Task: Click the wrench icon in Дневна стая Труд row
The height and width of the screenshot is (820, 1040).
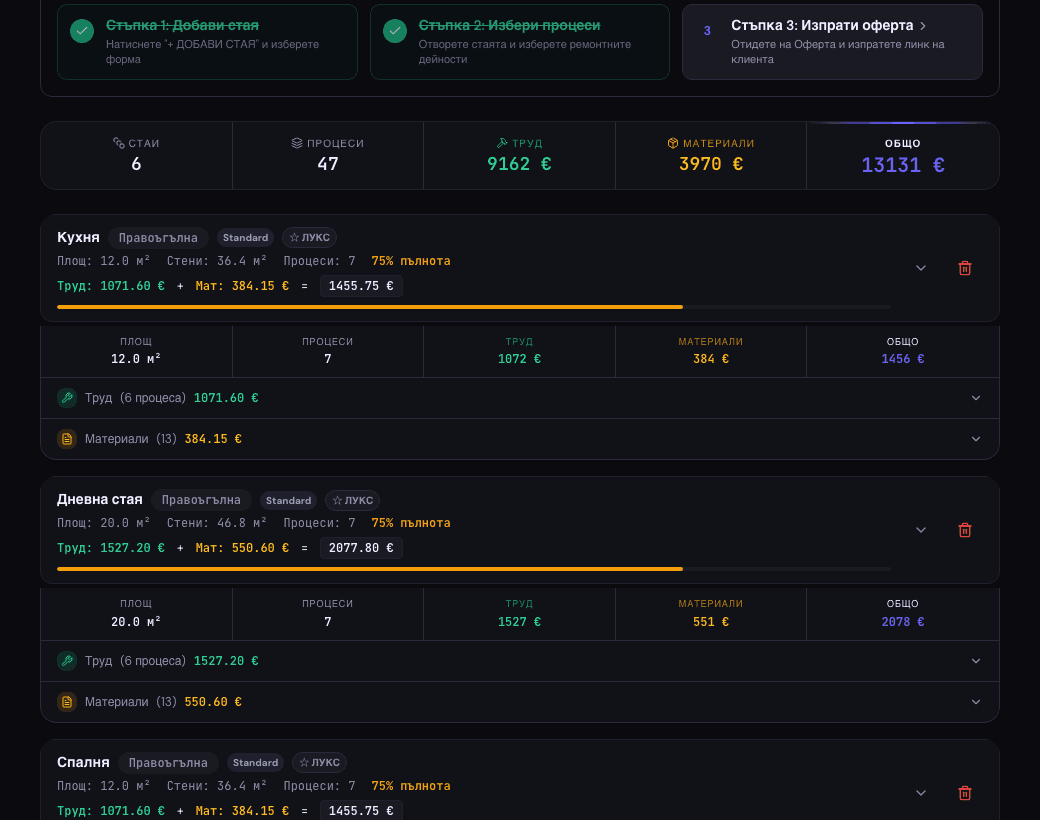Action: click(67, 661)
